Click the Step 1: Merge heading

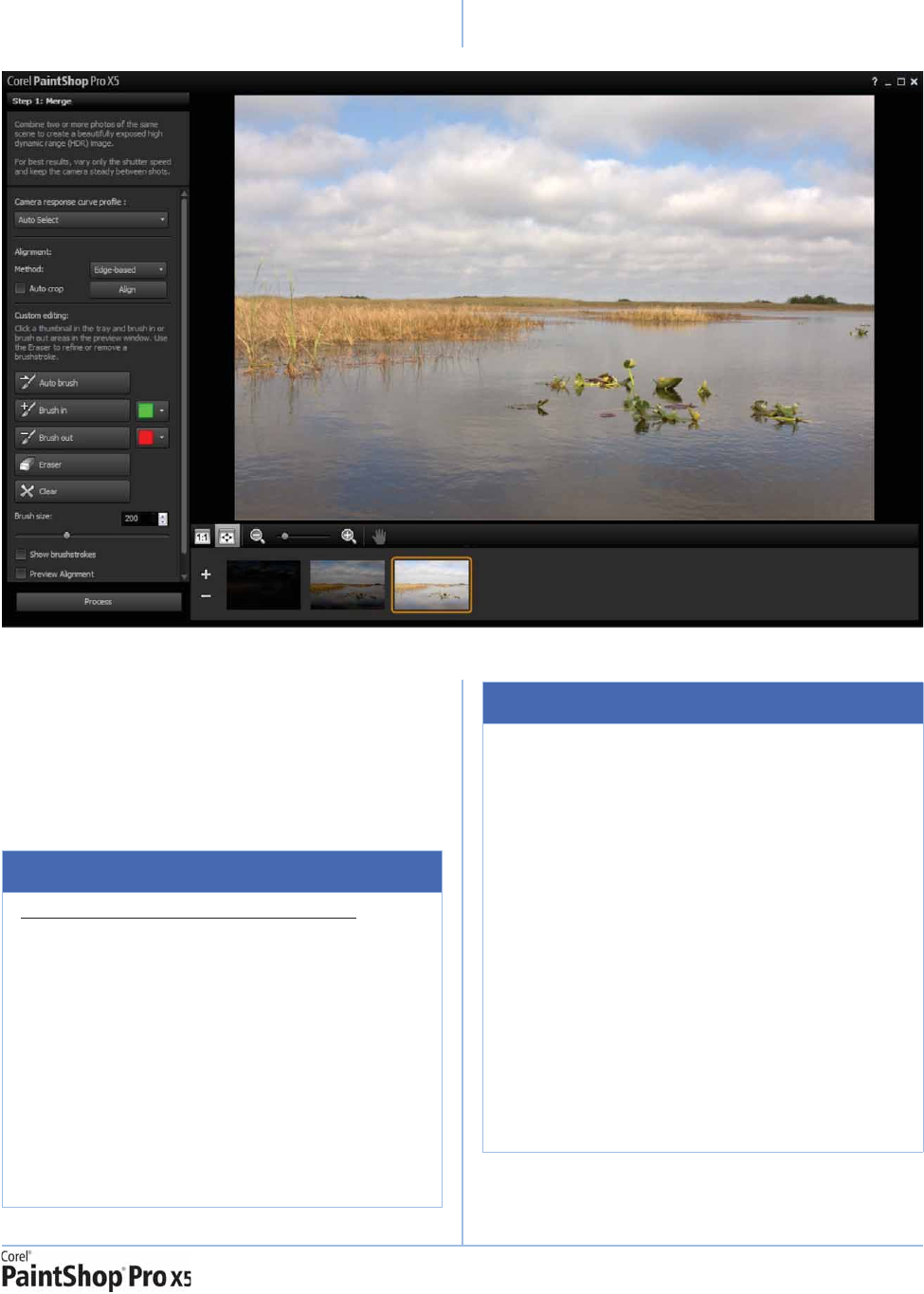pos(42,100)
